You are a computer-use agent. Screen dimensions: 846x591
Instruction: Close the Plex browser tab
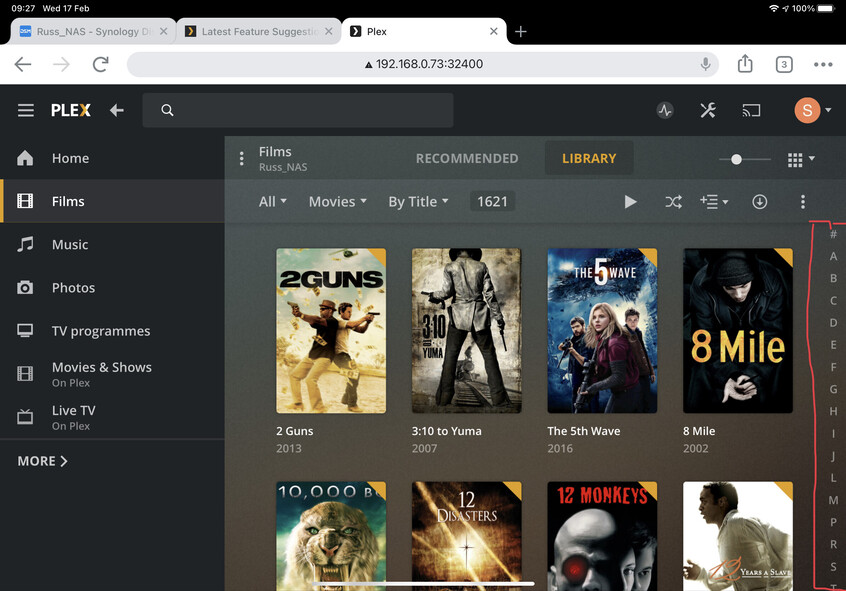[x=493, y=31]
